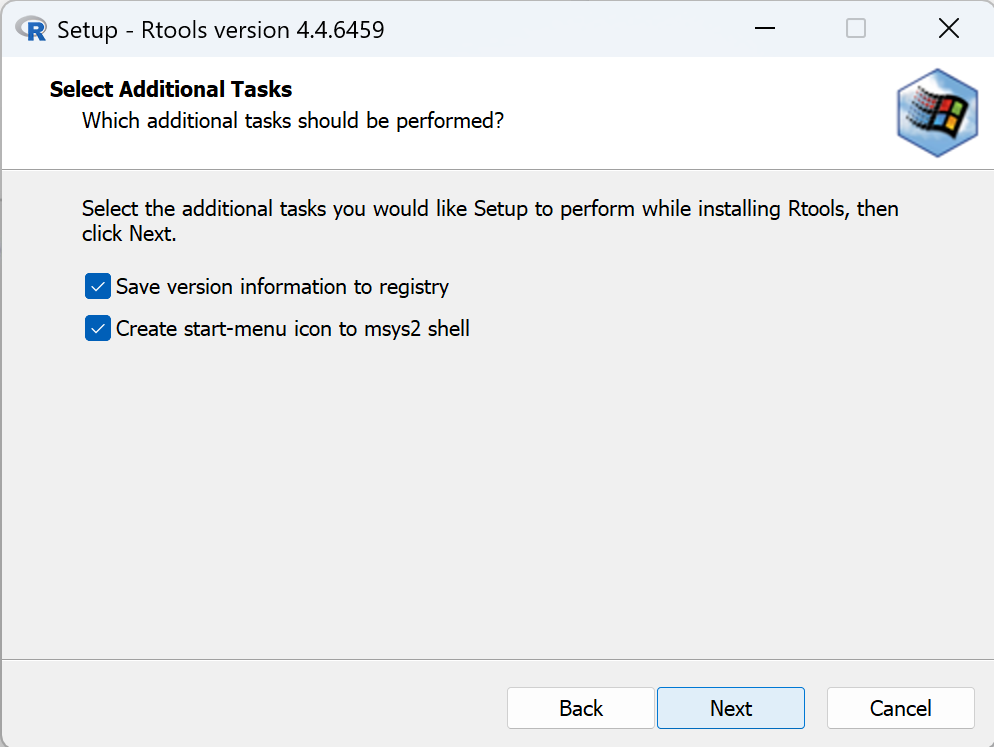
Task: Cancel the Rtools installation
Action: click(899, 708)
